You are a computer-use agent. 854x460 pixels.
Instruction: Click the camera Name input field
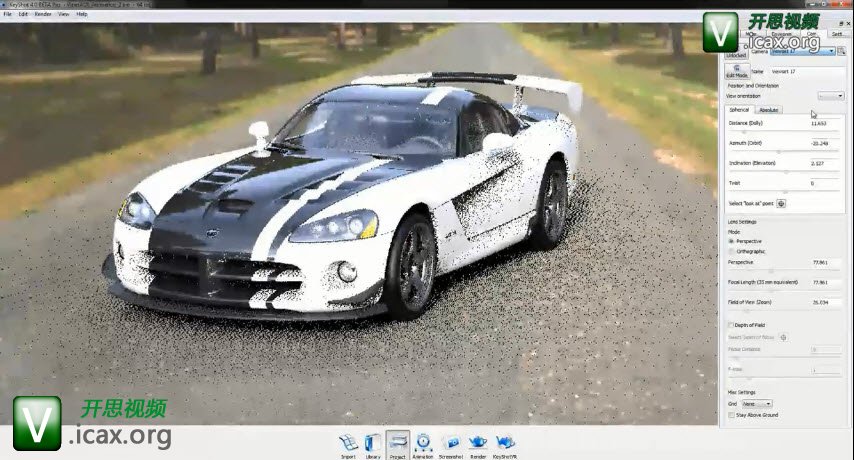[806, 71]
